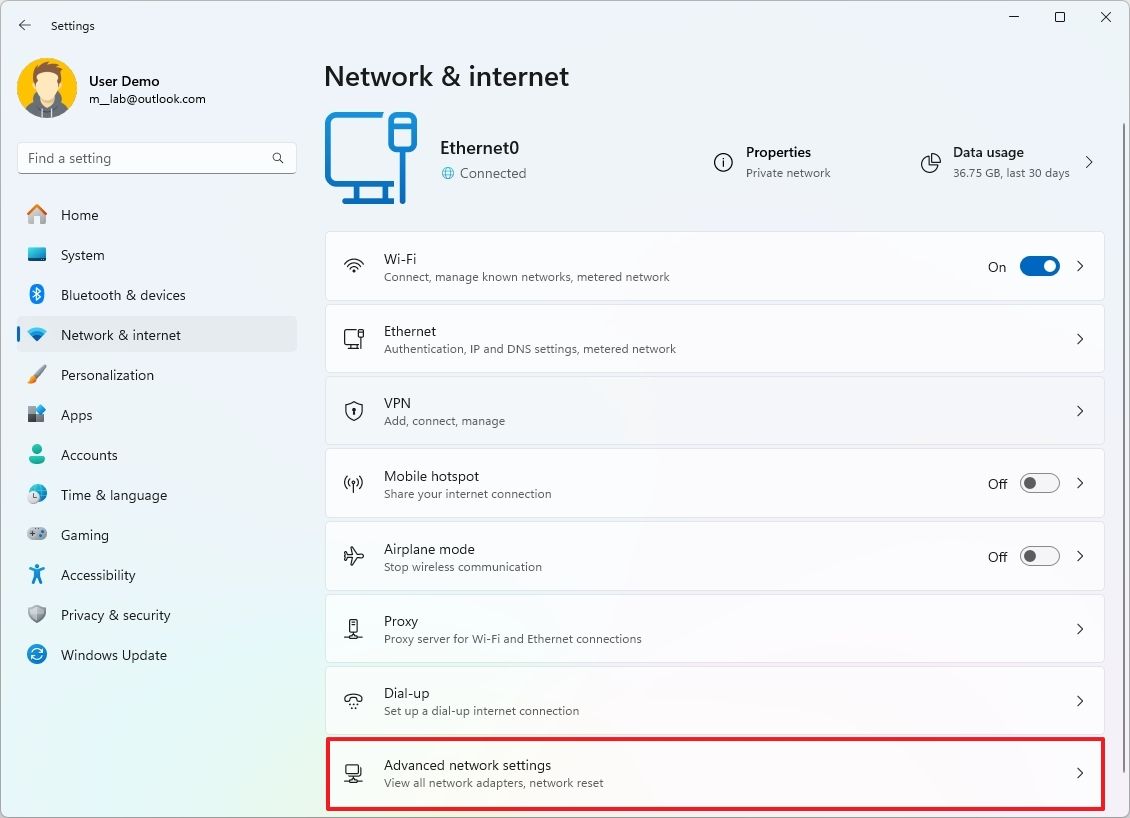Expand the VPN row chevron

point(1080,411)
